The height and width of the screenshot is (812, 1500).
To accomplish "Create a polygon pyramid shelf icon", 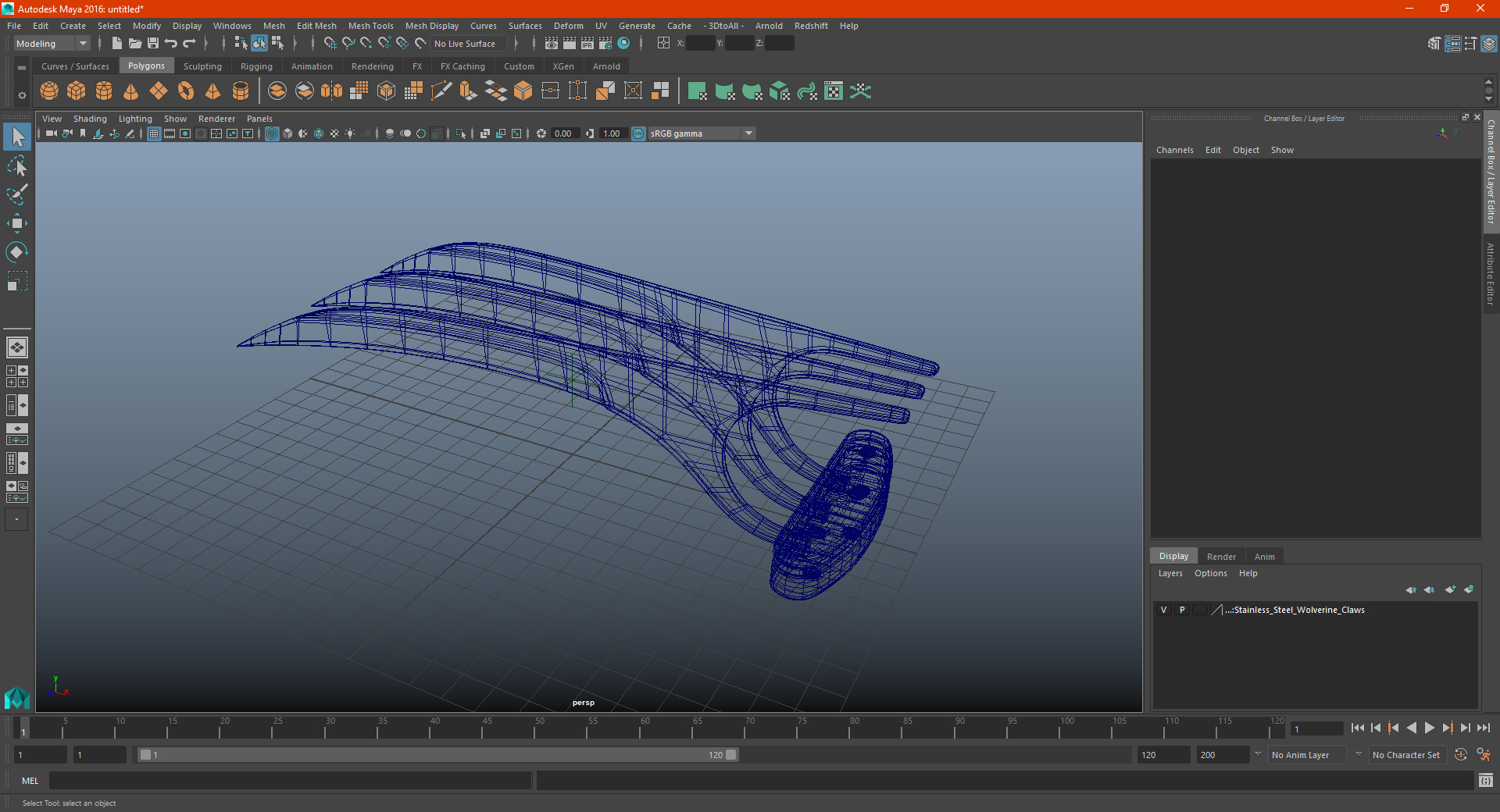I will pyautogui.click(x=213, y=91).
